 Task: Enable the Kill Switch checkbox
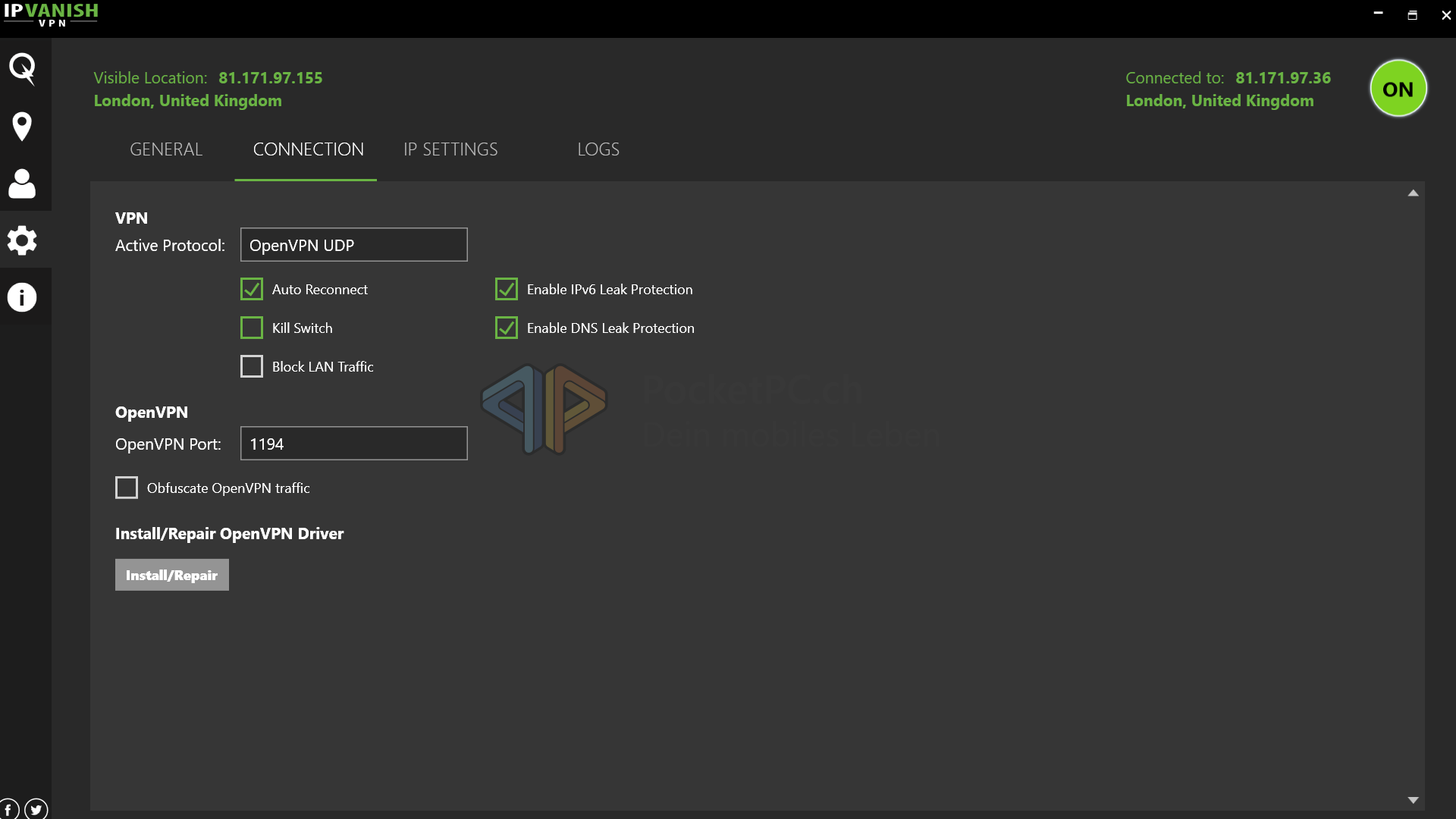pos(252,328)
